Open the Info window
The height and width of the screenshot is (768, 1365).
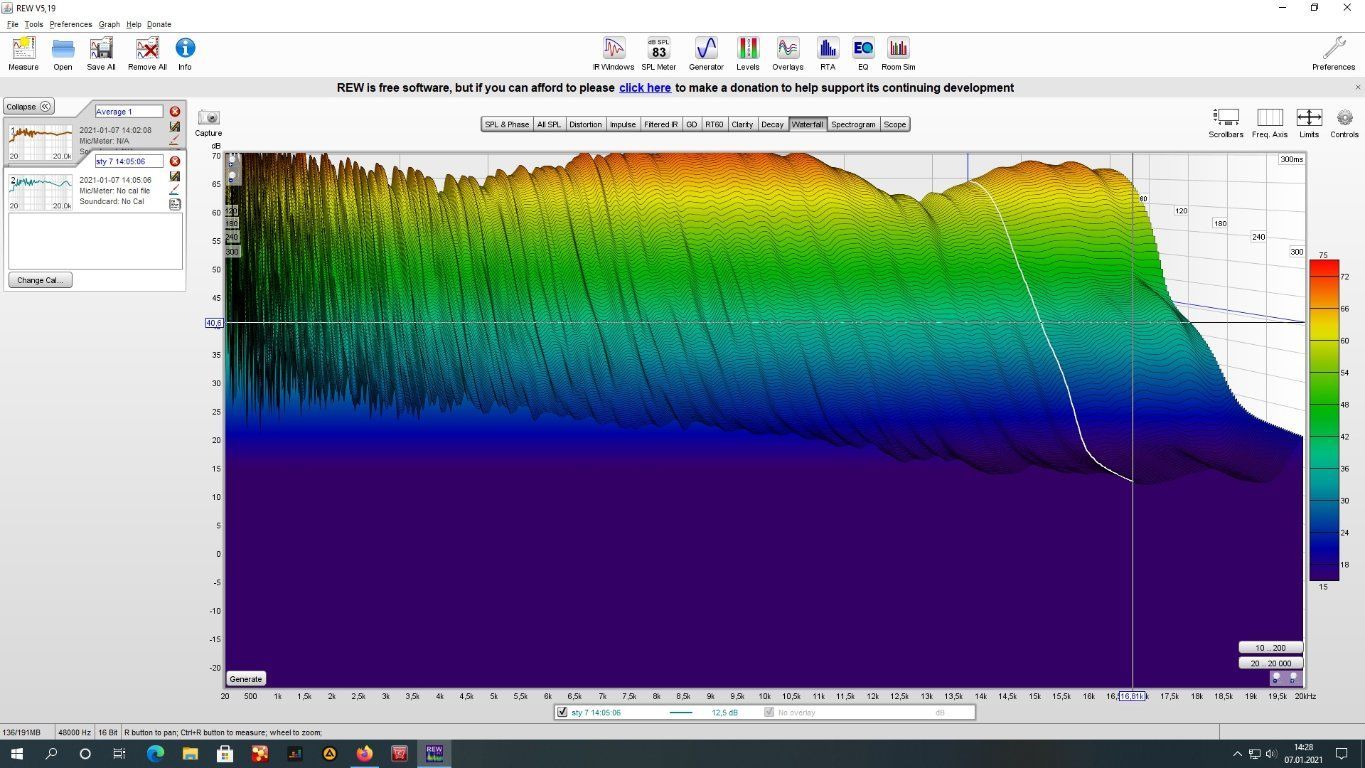point(185,54)
